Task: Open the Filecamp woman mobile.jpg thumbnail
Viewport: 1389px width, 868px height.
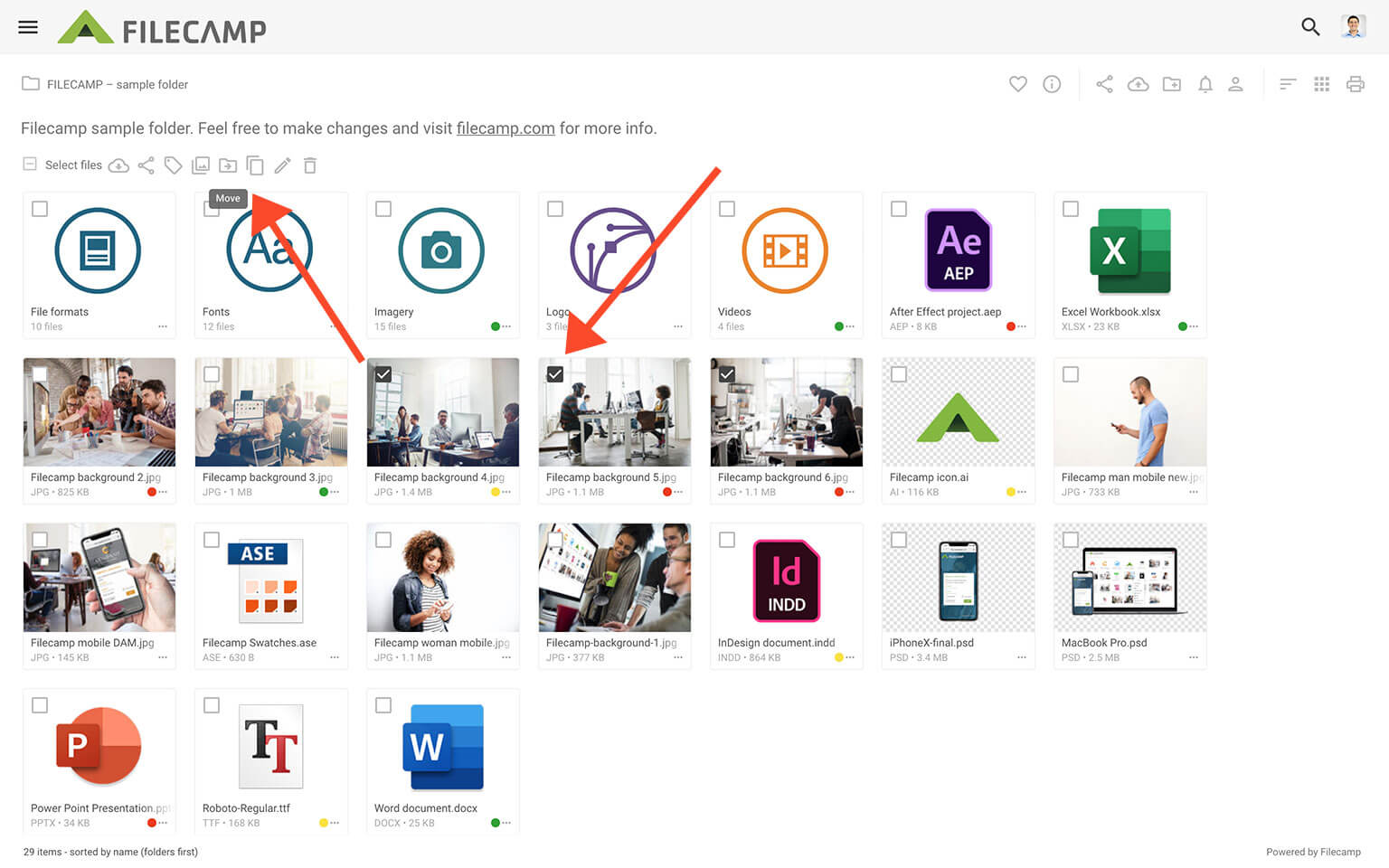Action: (x=443, y=578)
